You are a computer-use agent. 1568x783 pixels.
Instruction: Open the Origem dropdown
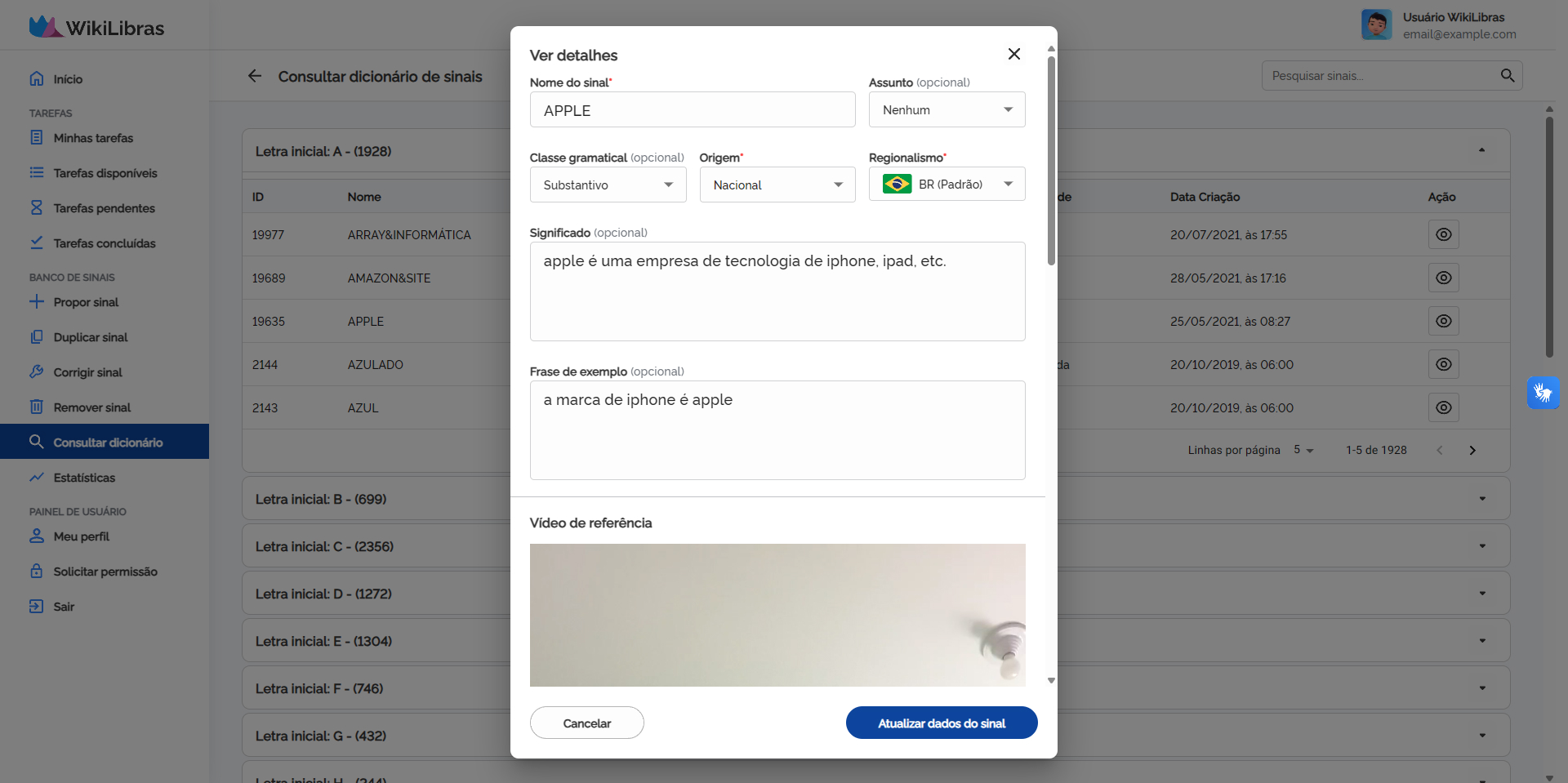777,185
